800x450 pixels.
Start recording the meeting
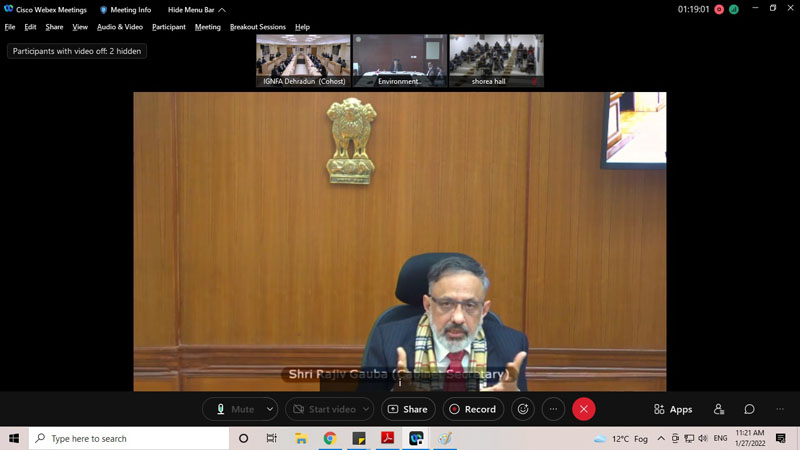[x=473, y=409]
